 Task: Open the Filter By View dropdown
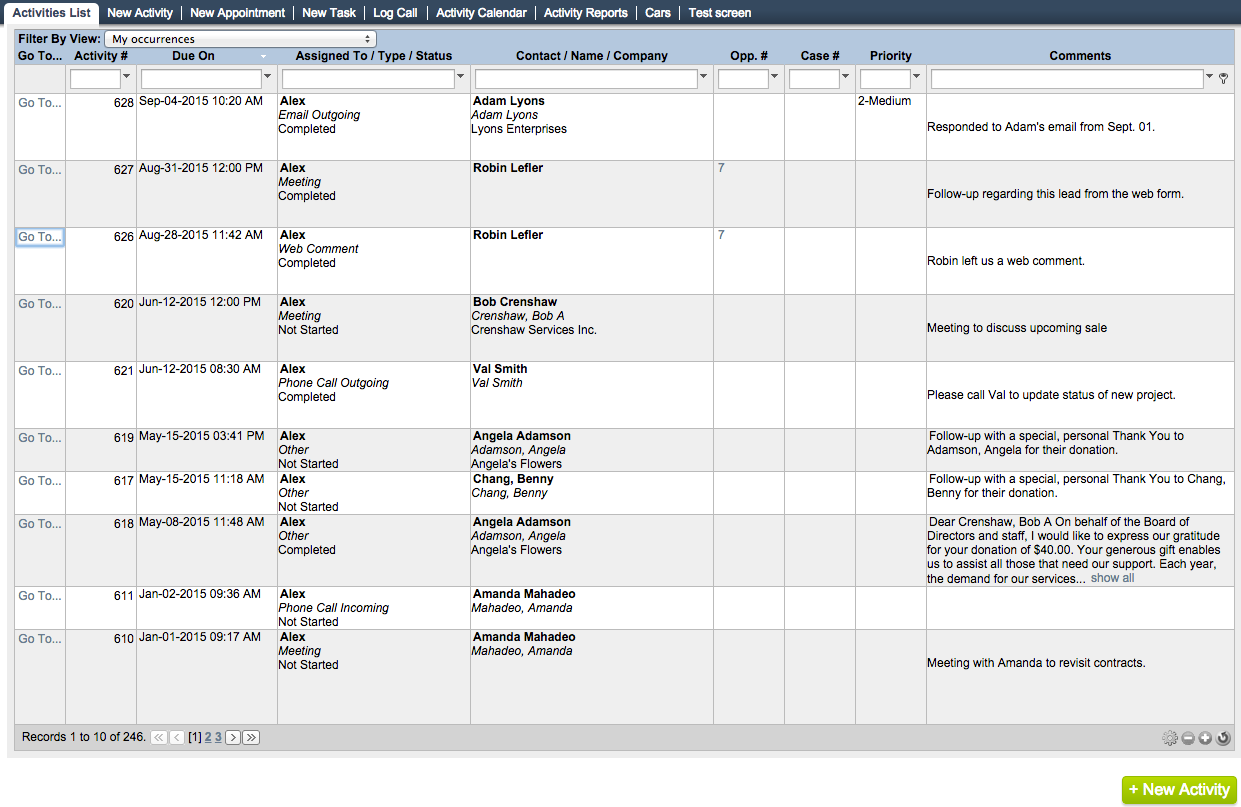click(x=240, y=39)
